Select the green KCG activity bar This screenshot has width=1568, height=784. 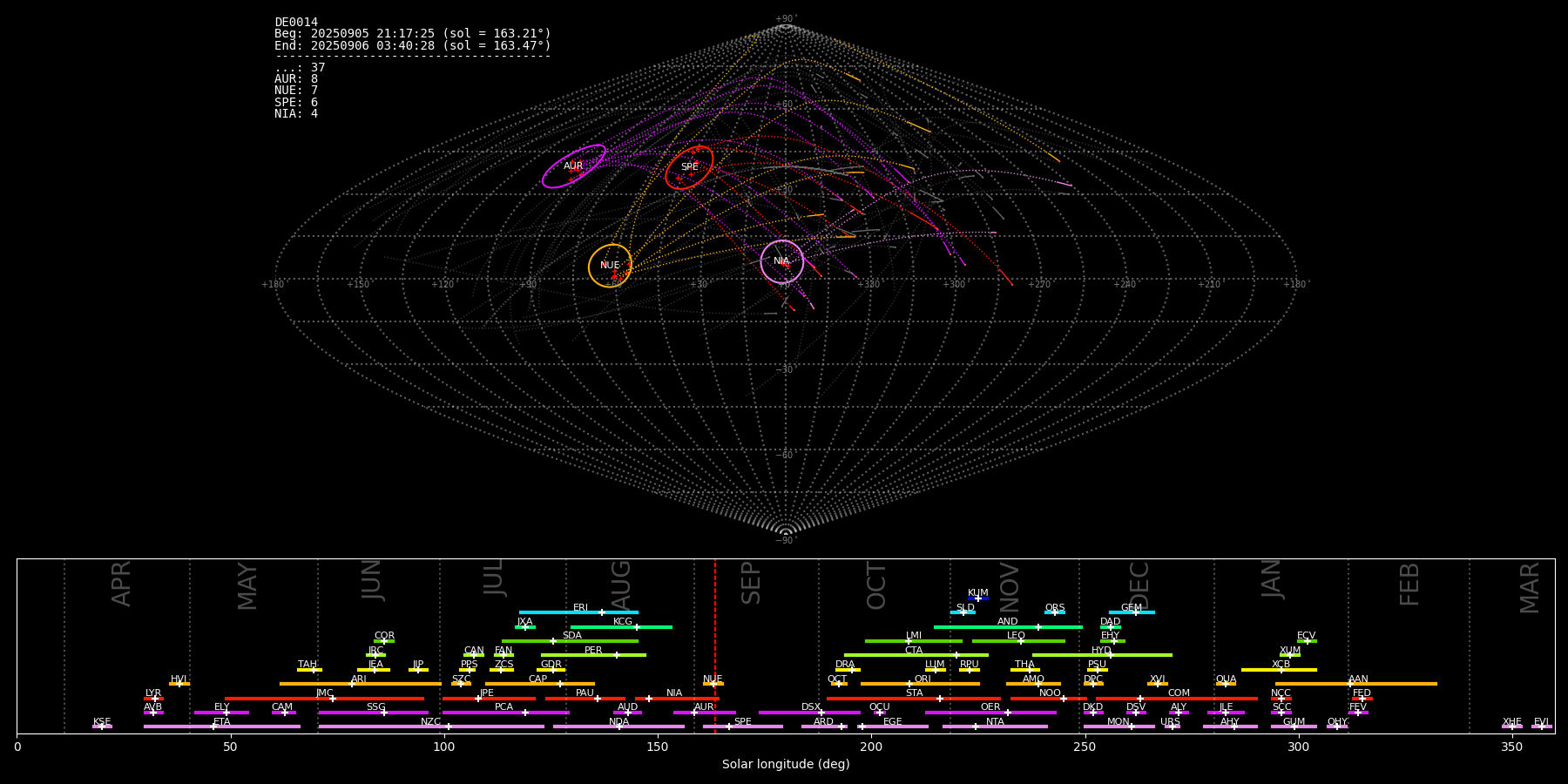pos(621,626)
